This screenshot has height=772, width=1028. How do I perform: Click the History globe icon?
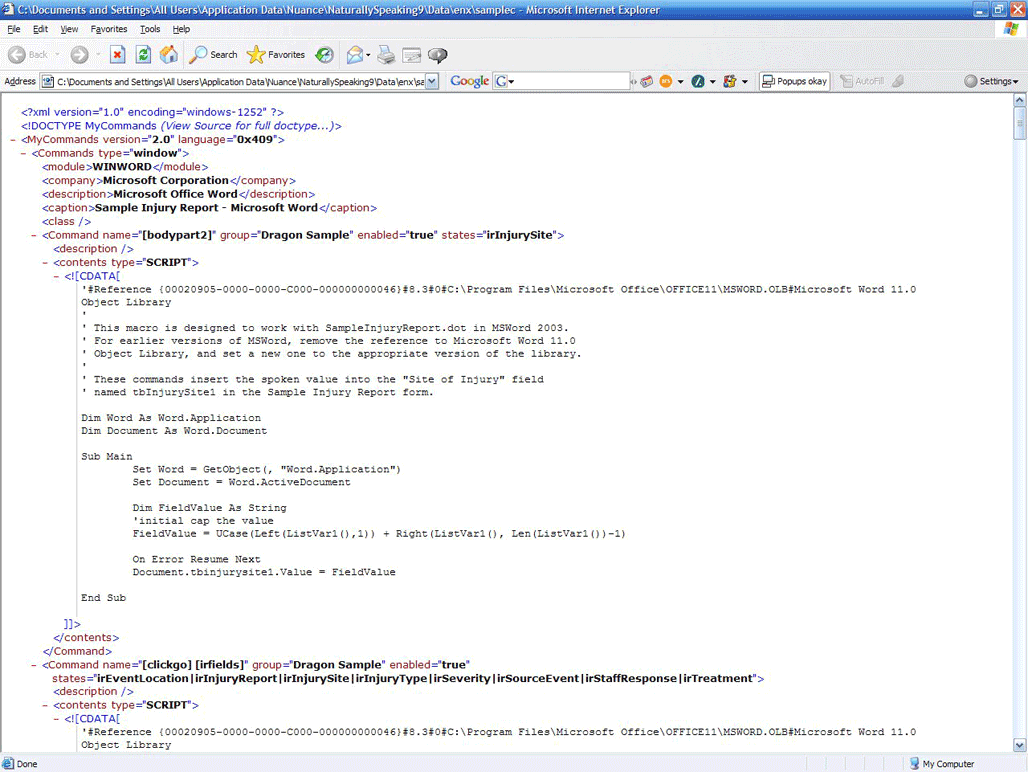tap(324, 55)
